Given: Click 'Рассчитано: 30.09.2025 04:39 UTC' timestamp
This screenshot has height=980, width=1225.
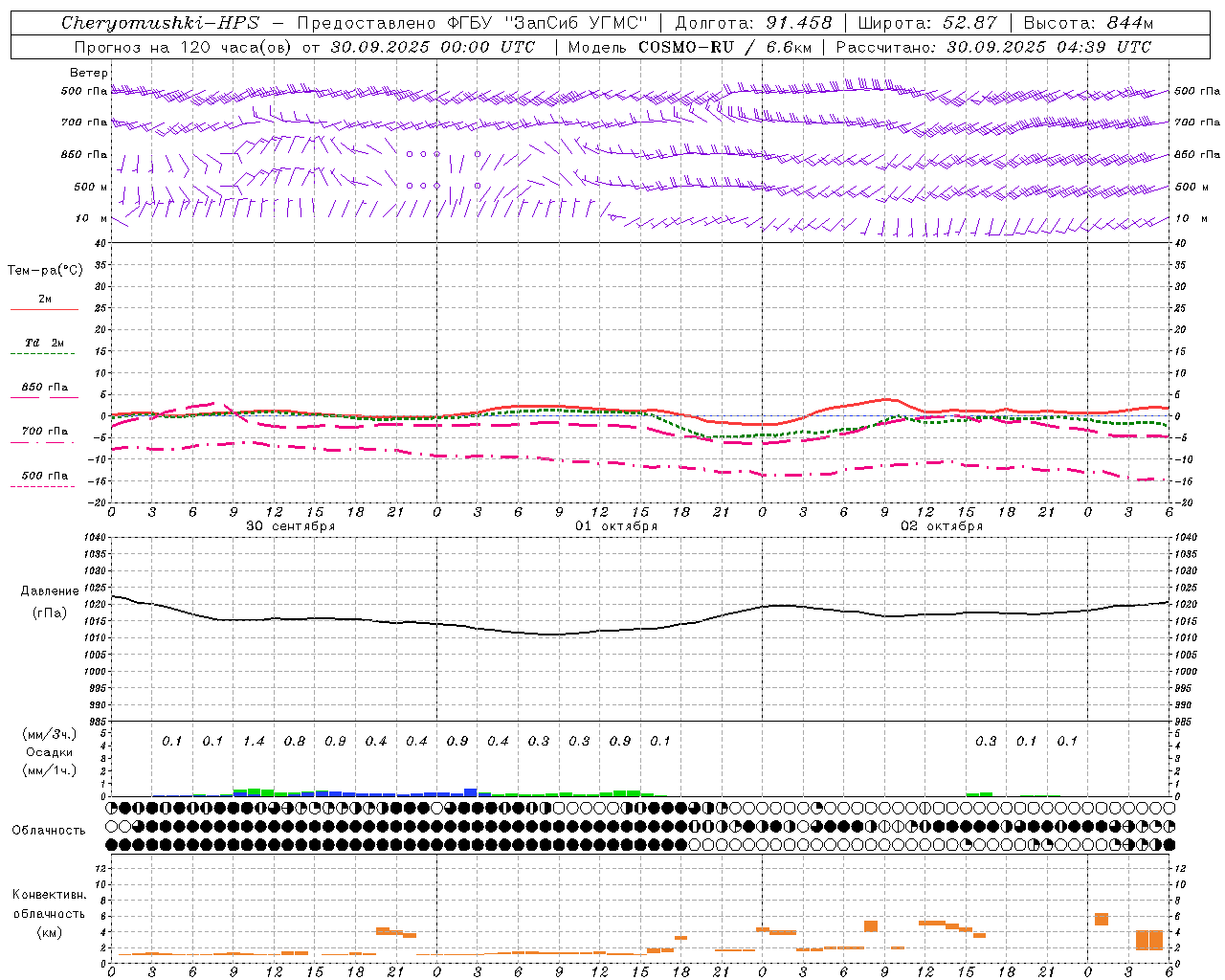Looking at the screenshot, I should pos(993,47).
